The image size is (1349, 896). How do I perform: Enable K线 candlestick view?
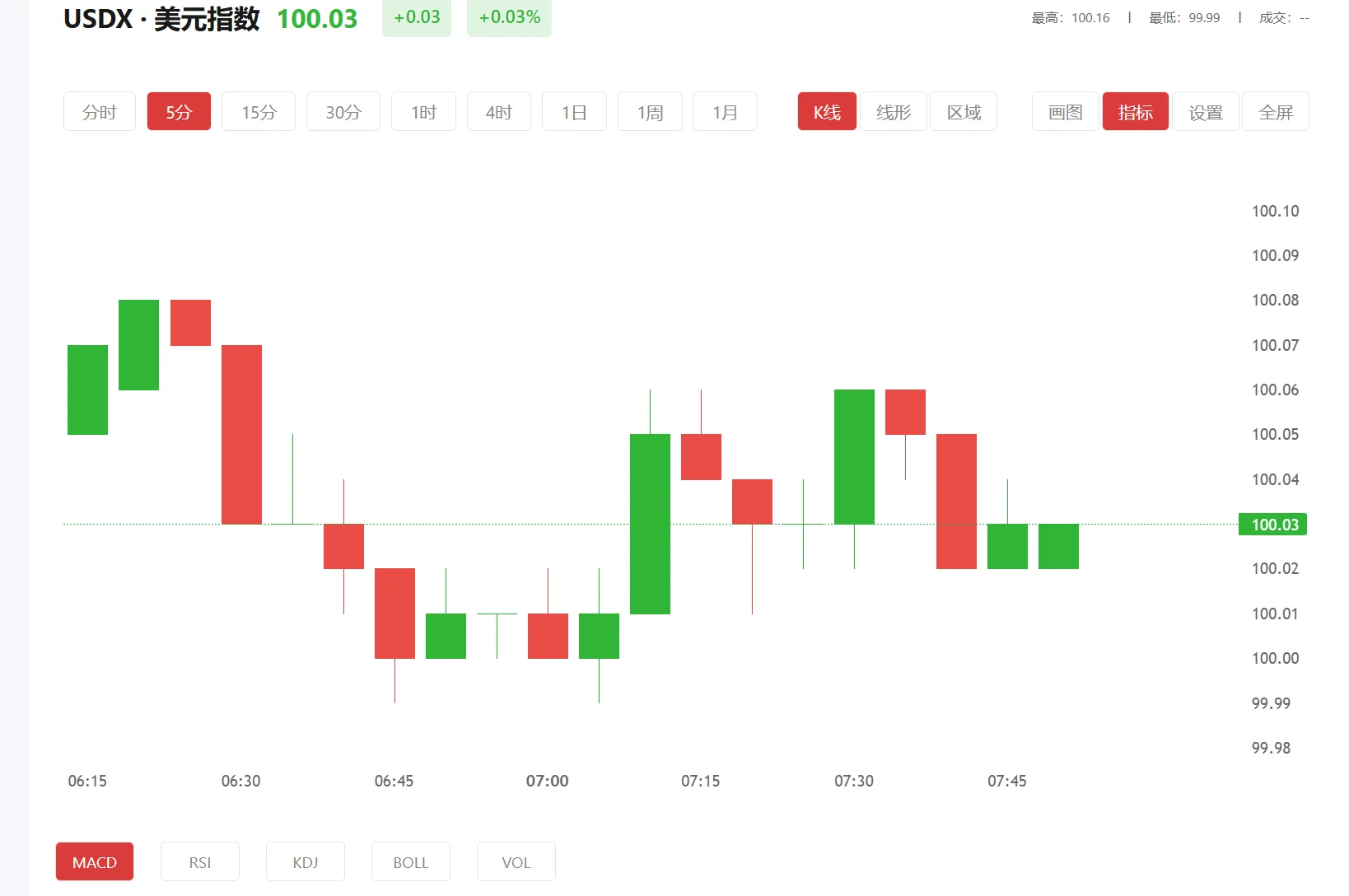827,112
